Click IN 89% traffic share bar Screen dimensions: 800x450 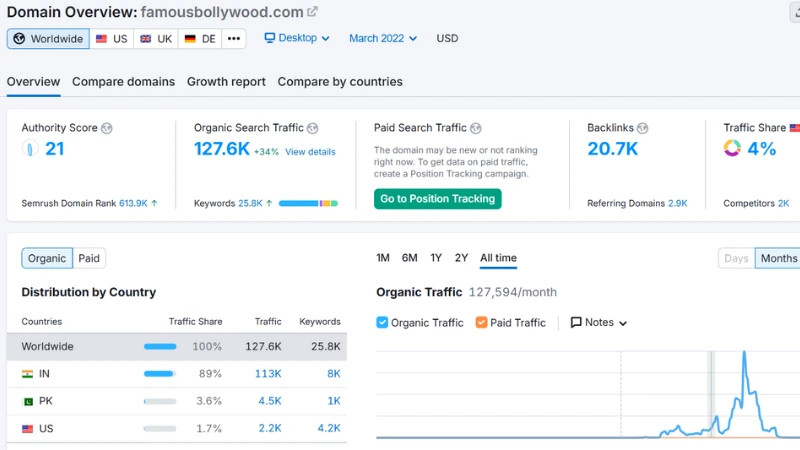(x=160, y=373)
